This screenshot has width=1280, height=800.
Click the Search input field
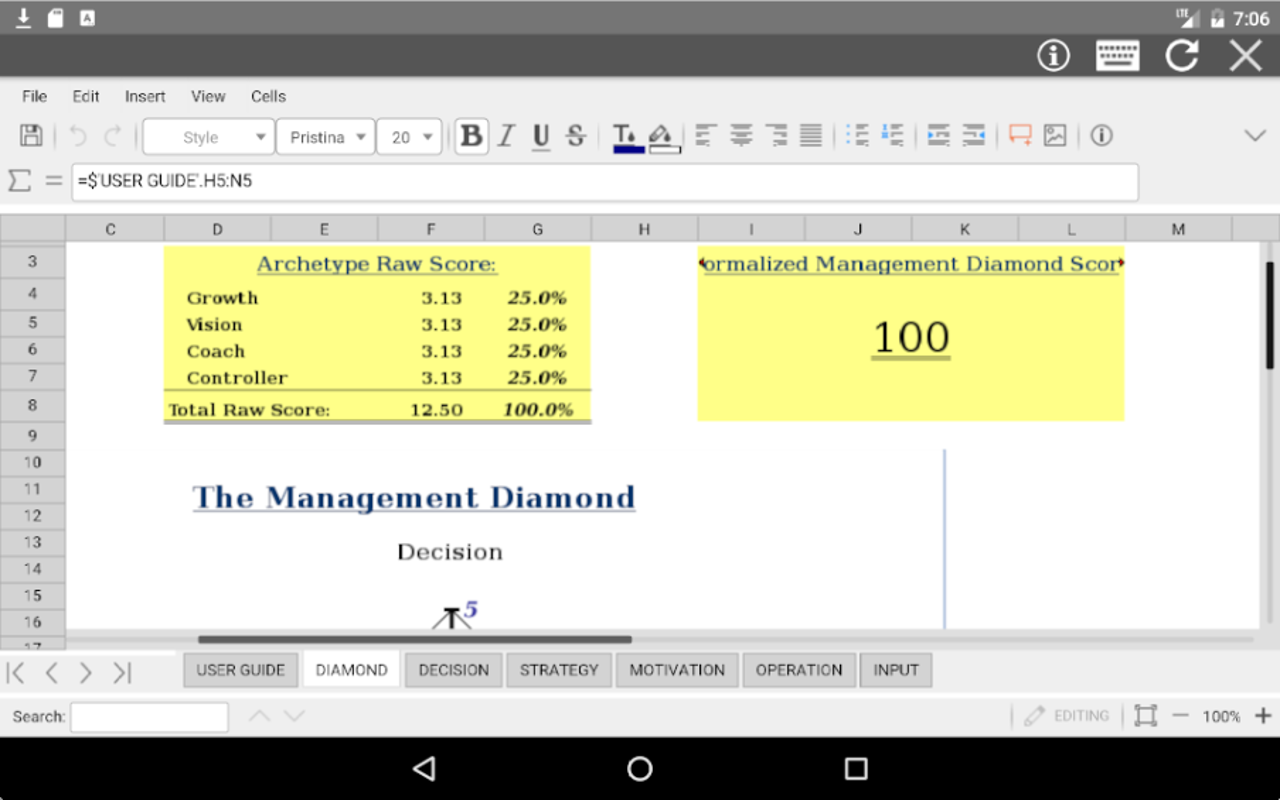point(149,717)
